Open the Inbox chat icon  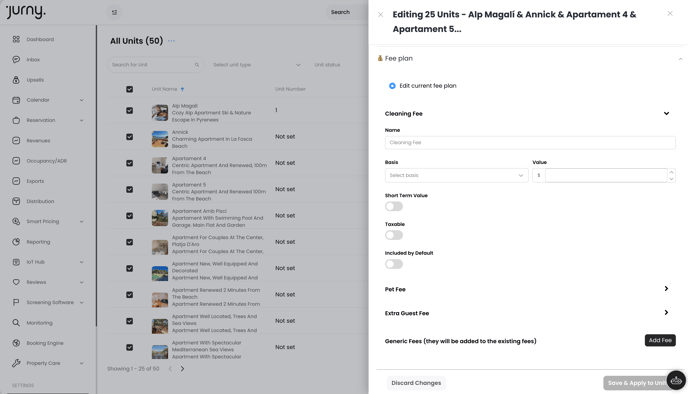[x=16, y=59]
